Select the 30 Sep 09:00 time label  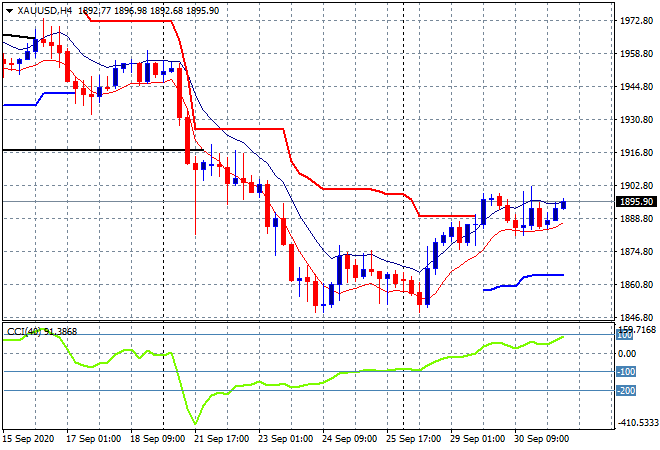point(542,439)
